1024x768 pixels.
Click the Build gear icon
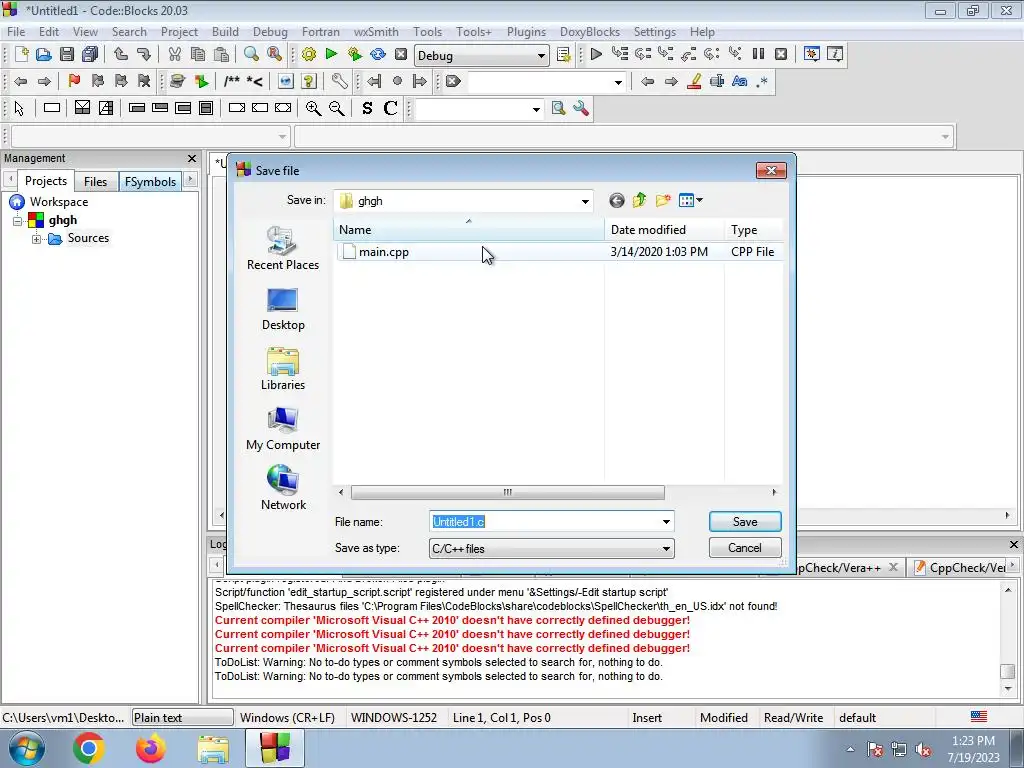pos(309,54)
